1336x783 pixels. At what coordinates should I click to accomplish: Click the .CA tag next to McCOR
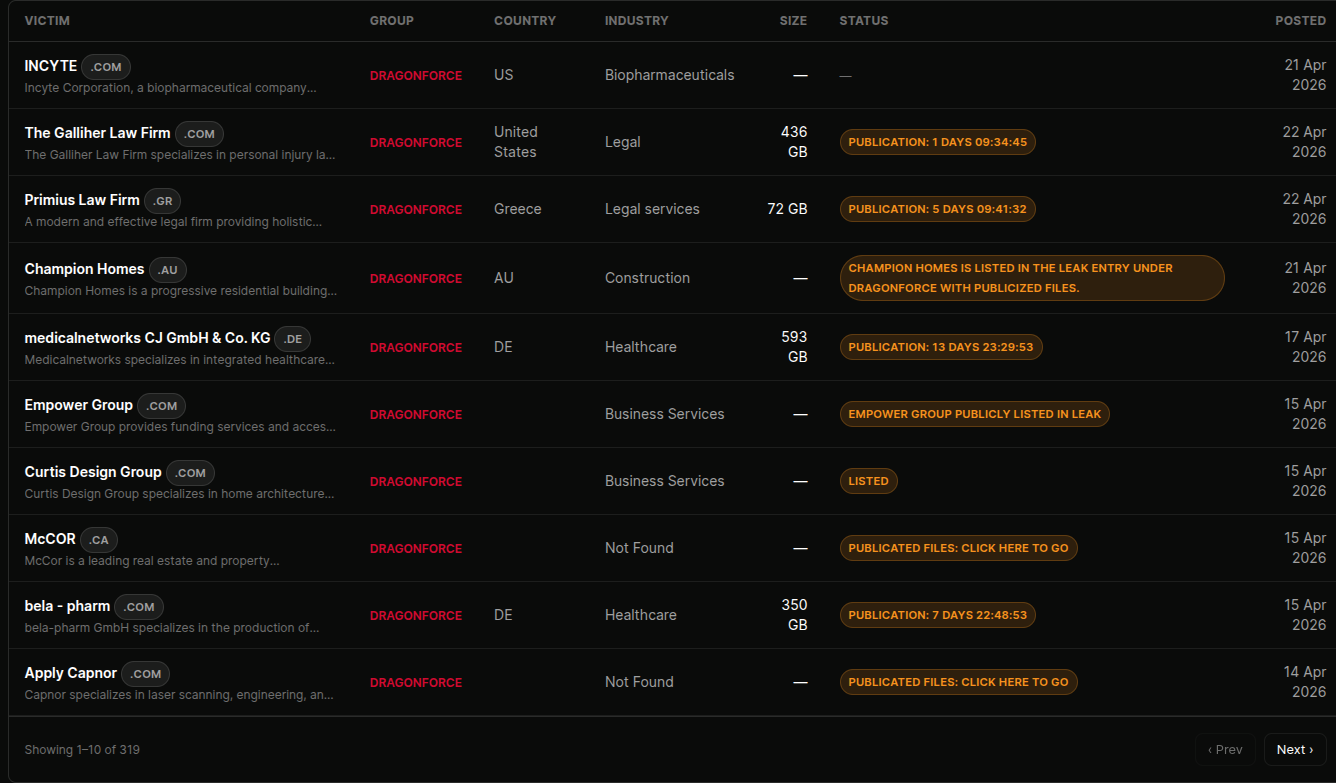click(99, 540)
